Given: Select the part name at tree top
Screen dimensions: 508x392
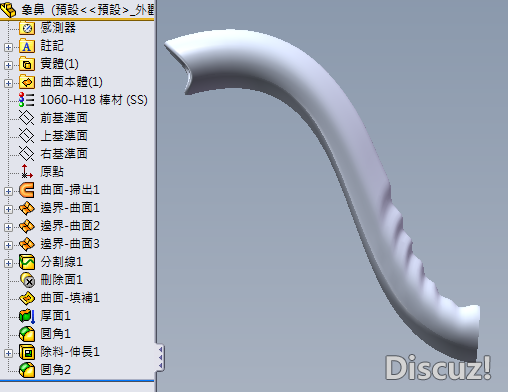Looking at the screenshot, I should 87,10.
